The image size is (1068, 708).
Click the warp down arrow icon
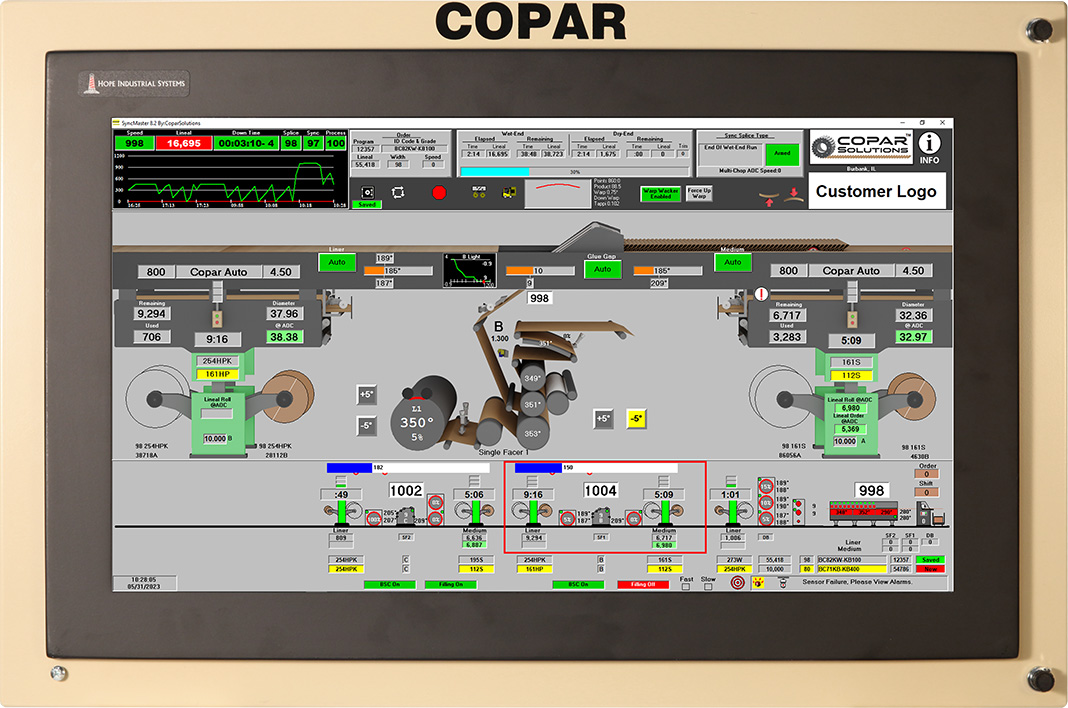pos(794,196)
